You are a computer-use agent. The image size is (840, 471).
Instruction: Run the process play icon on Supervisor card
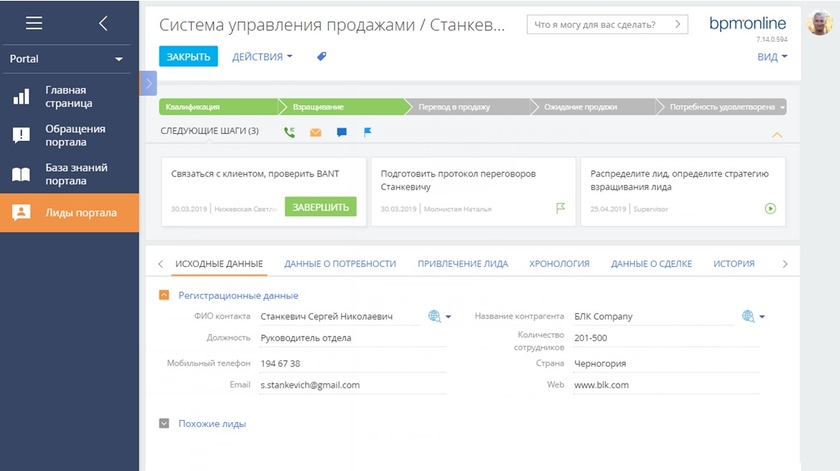click(770, 209)
